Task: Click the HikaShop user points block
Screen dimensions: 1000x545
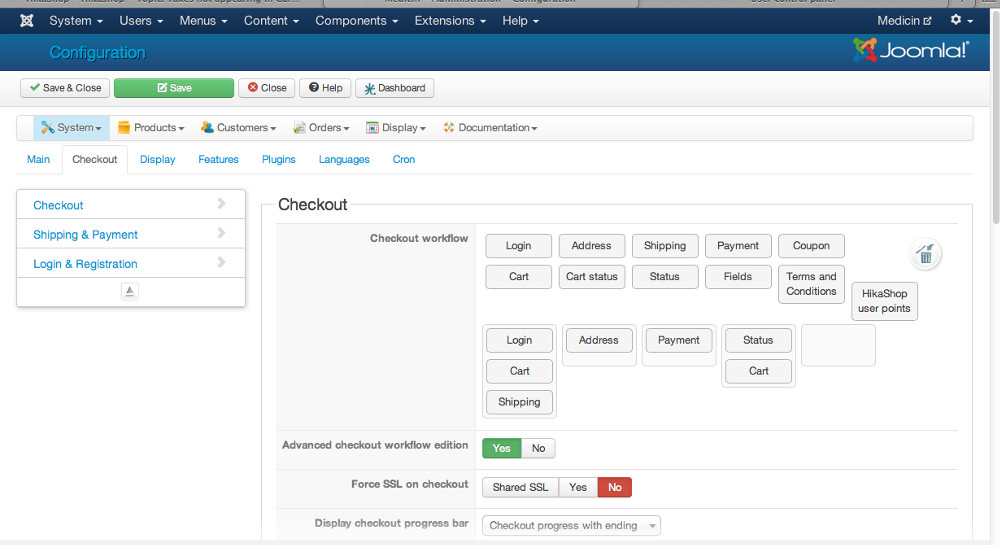Action: [884, 301]
